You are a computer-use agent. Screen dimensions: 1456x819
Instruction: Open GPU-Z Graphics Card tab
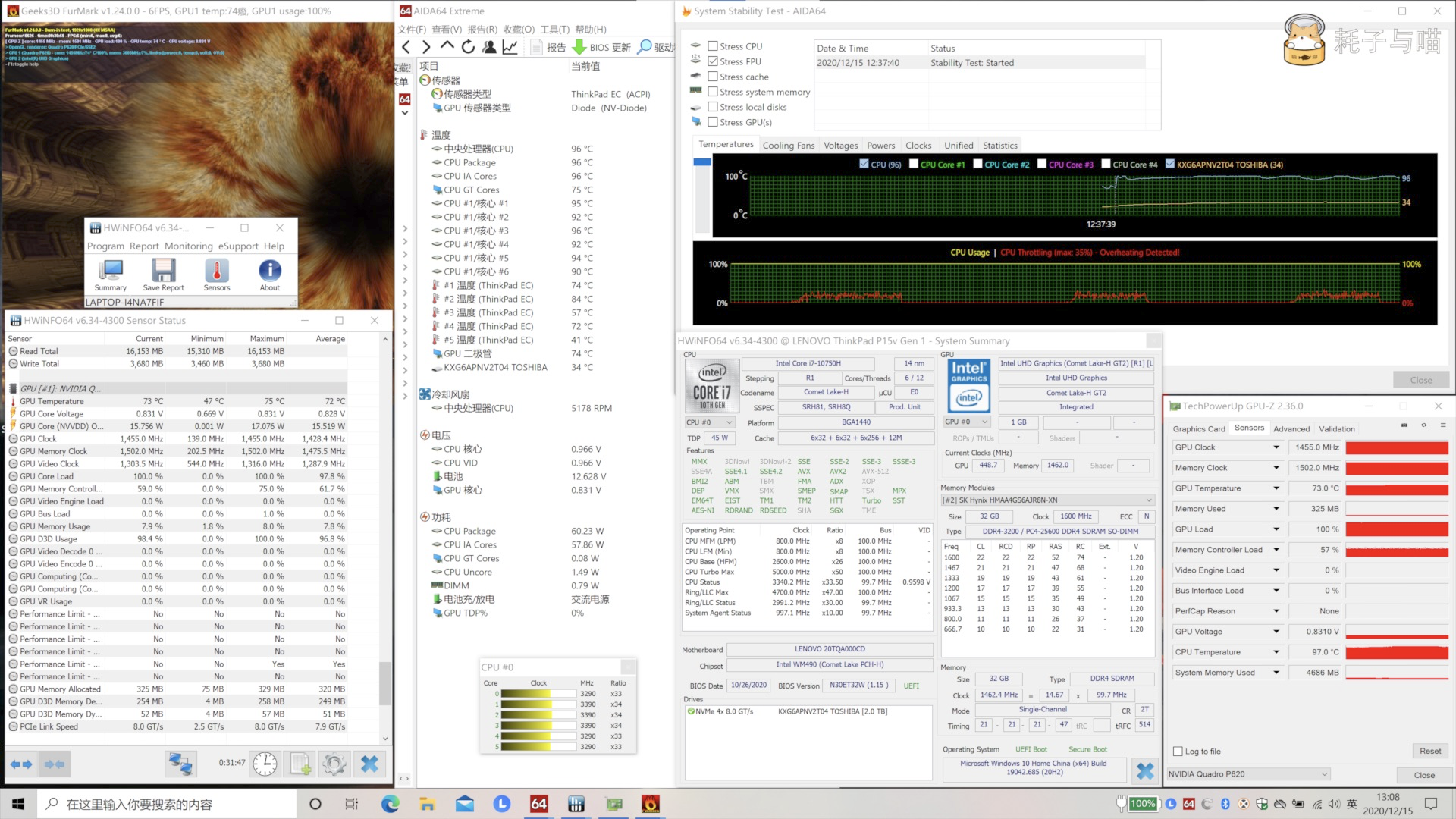pos(1198,429)
